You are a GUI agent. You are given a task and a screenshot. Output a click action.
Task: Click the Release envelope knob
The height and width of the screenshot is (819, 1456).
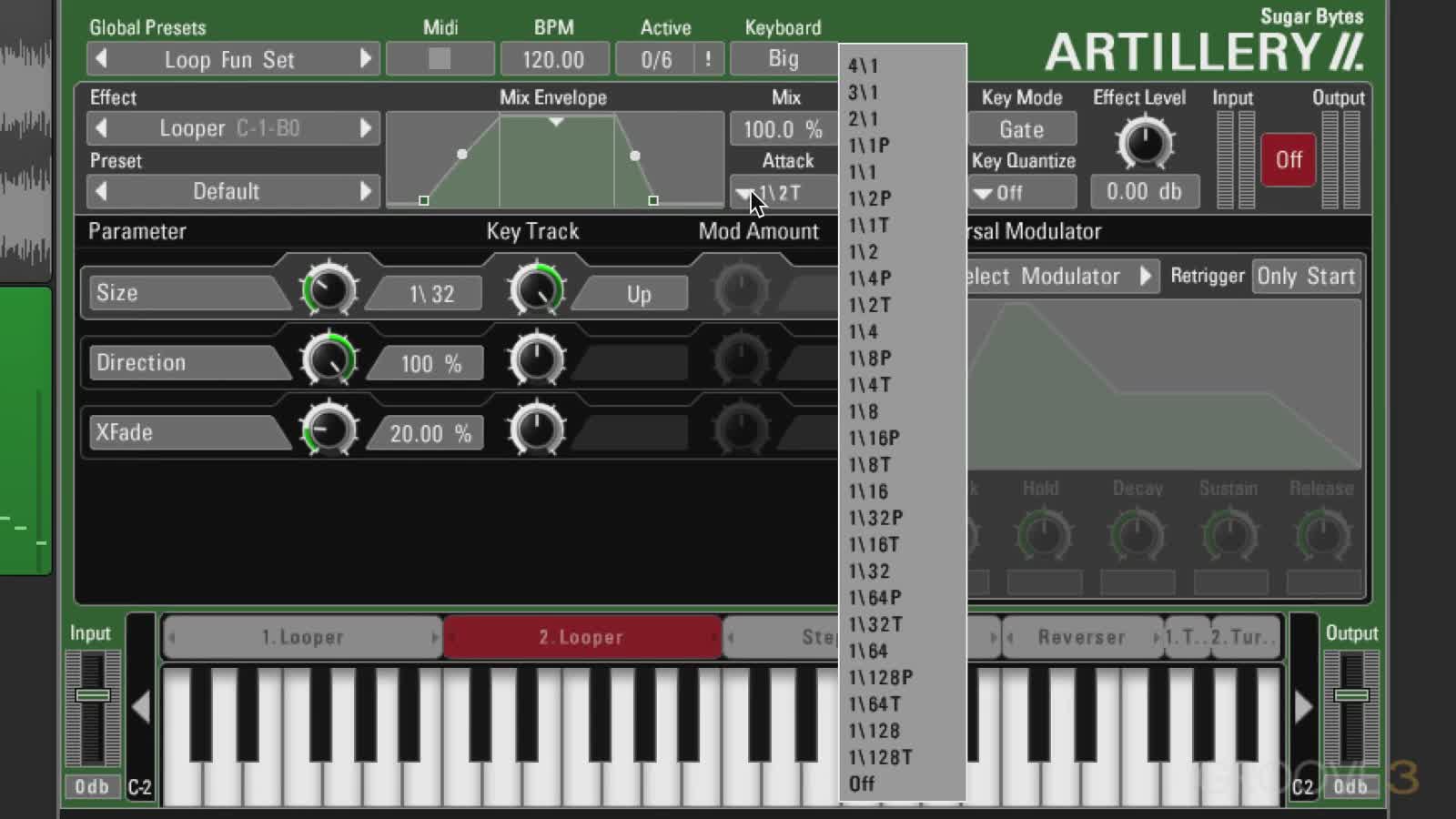click(1322, 536)
